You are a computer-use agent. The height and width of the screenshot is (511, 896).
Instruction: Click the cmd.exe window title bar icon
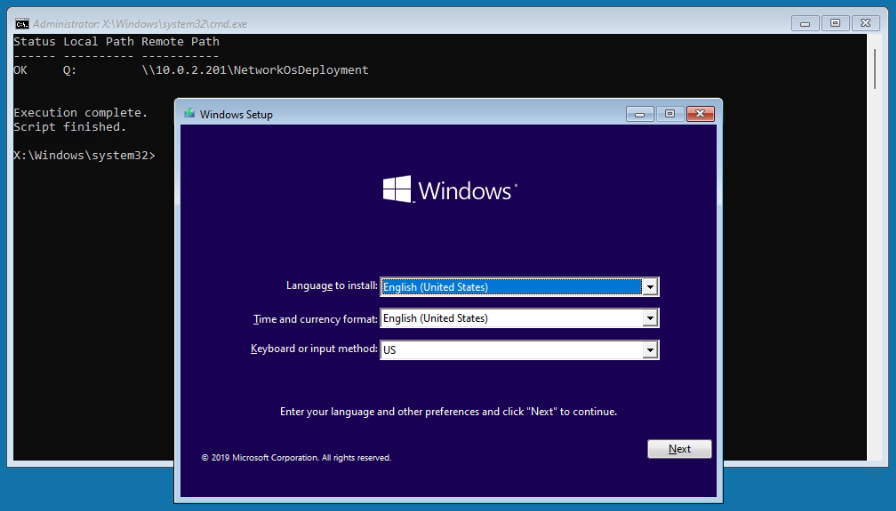pyautogui.click(x=22, y=23)
